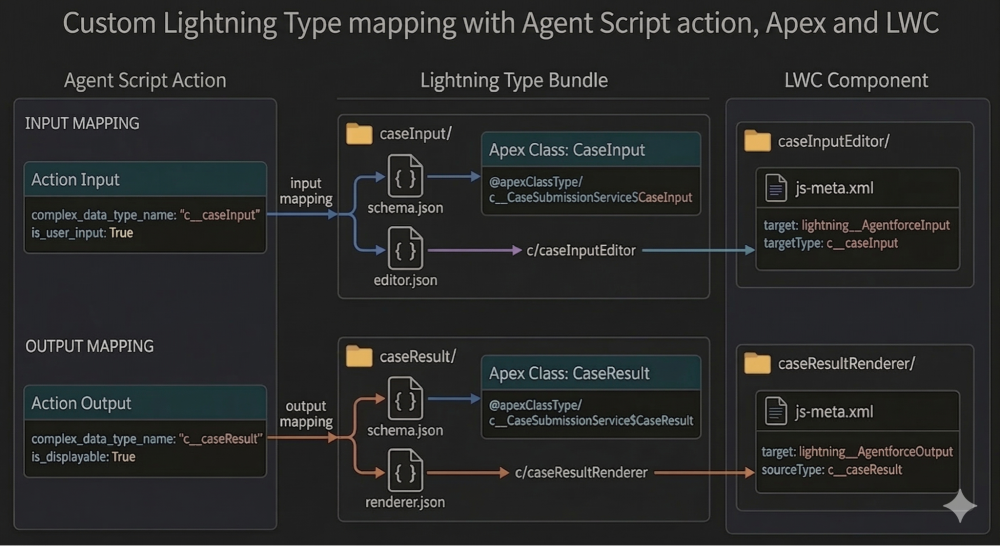Screen dimensions: 1000x546
Task: Select the renderer.json file icon
Action: click(406, 471)
